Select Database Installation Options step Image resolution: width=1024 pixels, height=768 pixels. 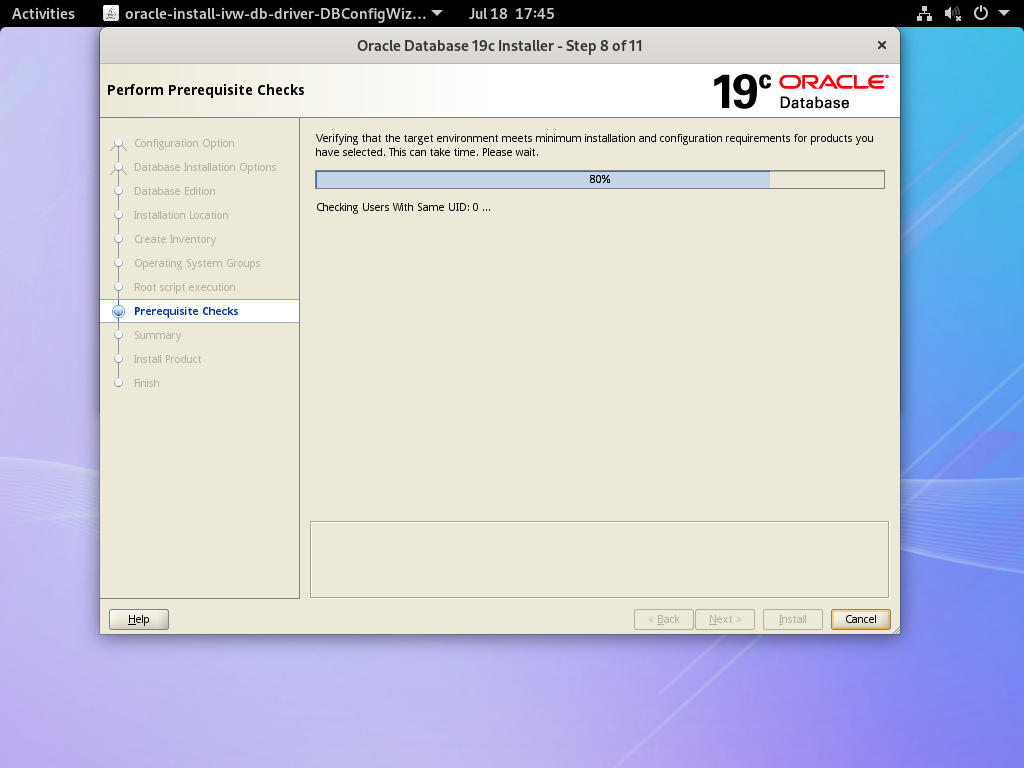205,167
